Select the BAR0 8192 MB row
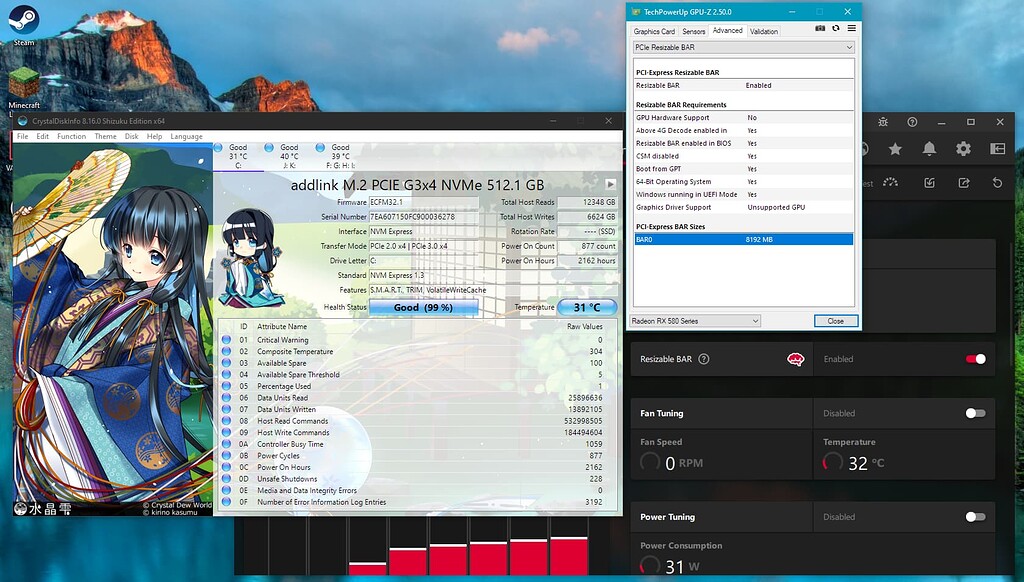The image size is (1024, 582). coord(743,240)
